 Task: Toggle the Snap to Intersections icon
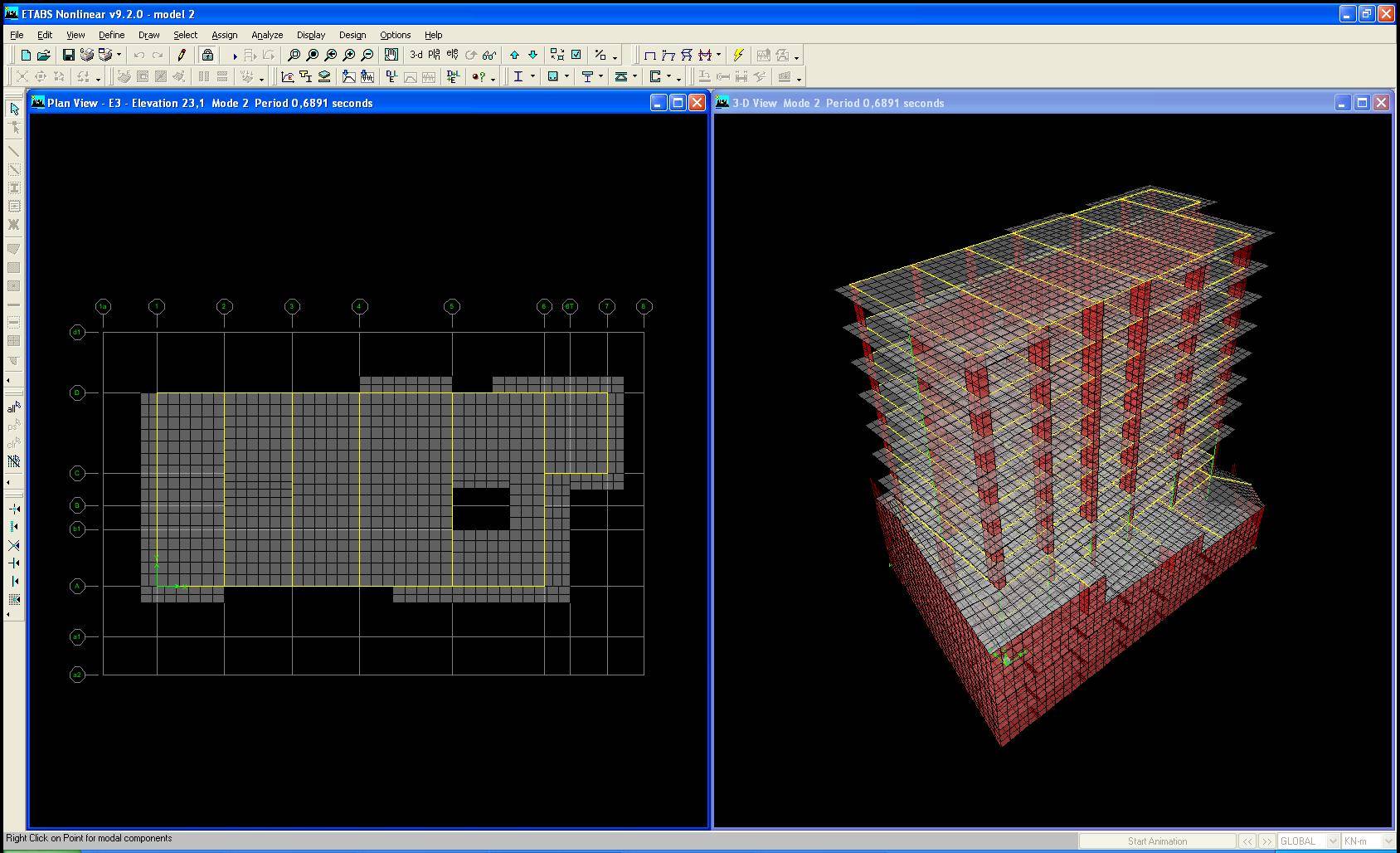(14, 545)
